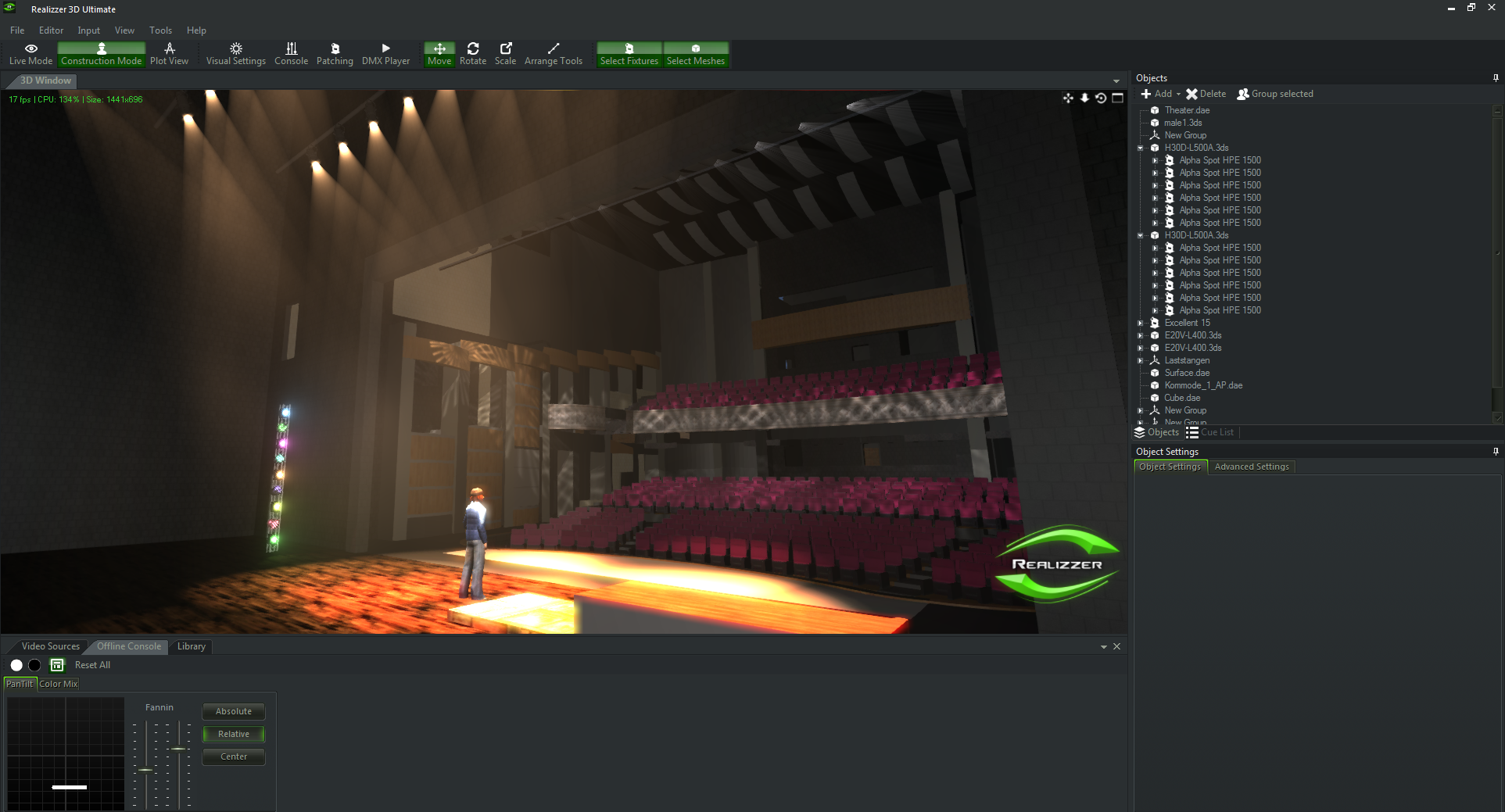Toggle Construction Mode
The image size is (1505, 812).
click(x=102, y=54)
